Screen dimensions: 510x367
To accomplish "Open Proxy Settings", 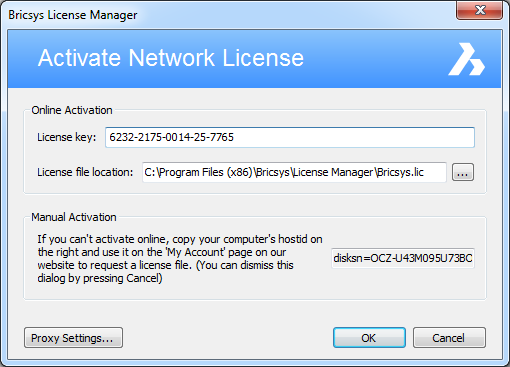I will (x=73, y=338).
